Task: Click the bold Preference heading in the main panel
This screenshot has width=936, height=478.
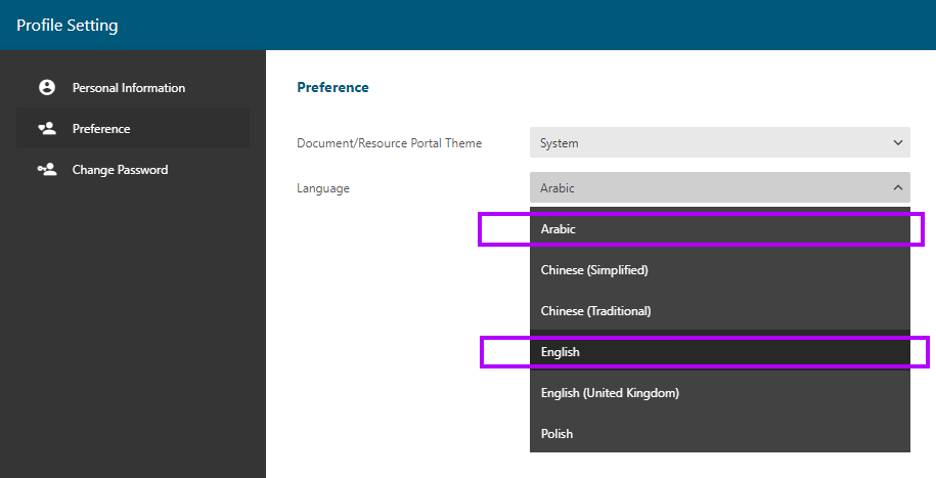Action: (x=333, y=88)
